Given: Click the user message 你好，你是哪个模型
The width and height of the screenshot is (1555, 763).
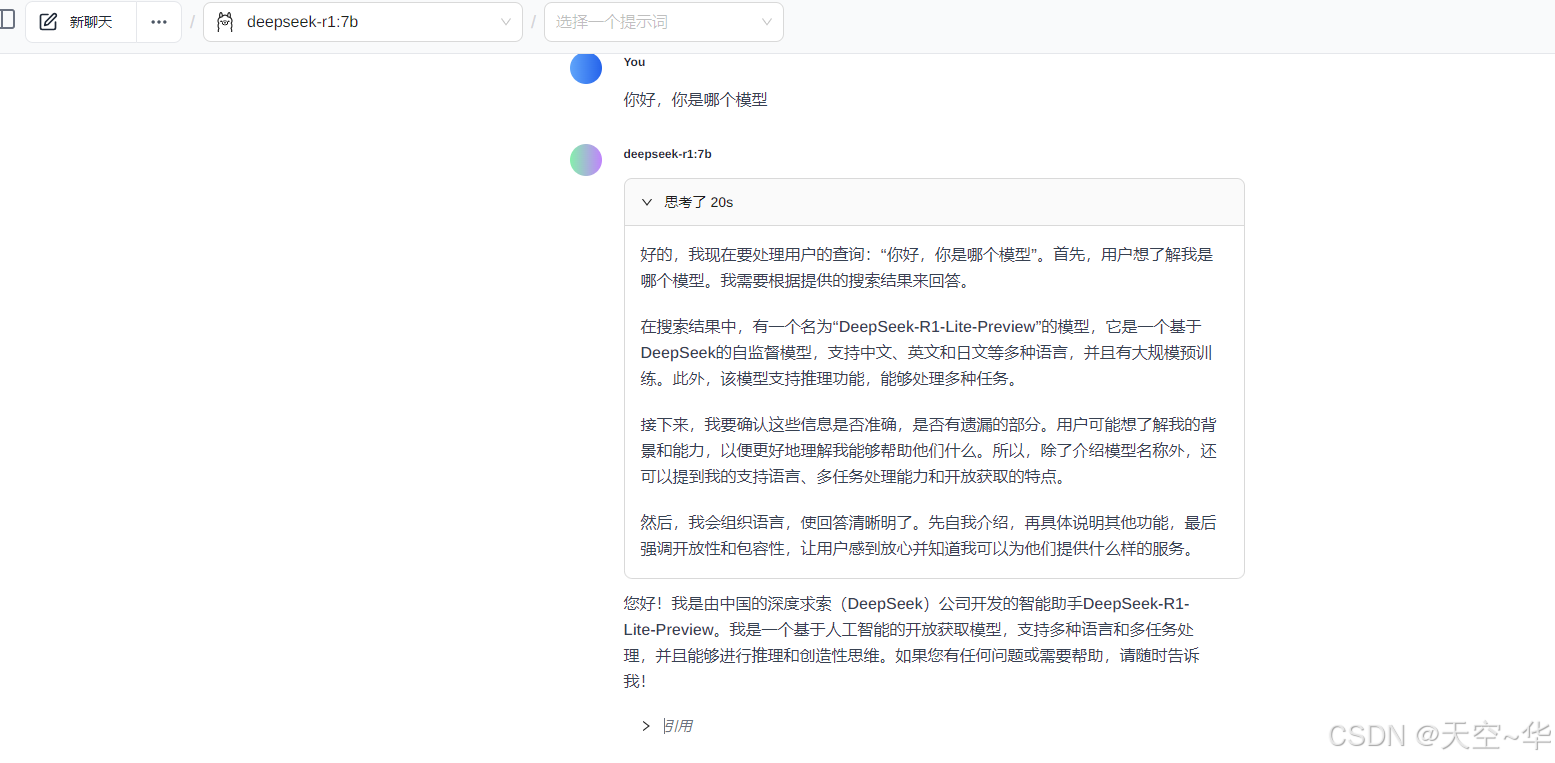Looking at the screenshot, I should [x=696, y=100].
